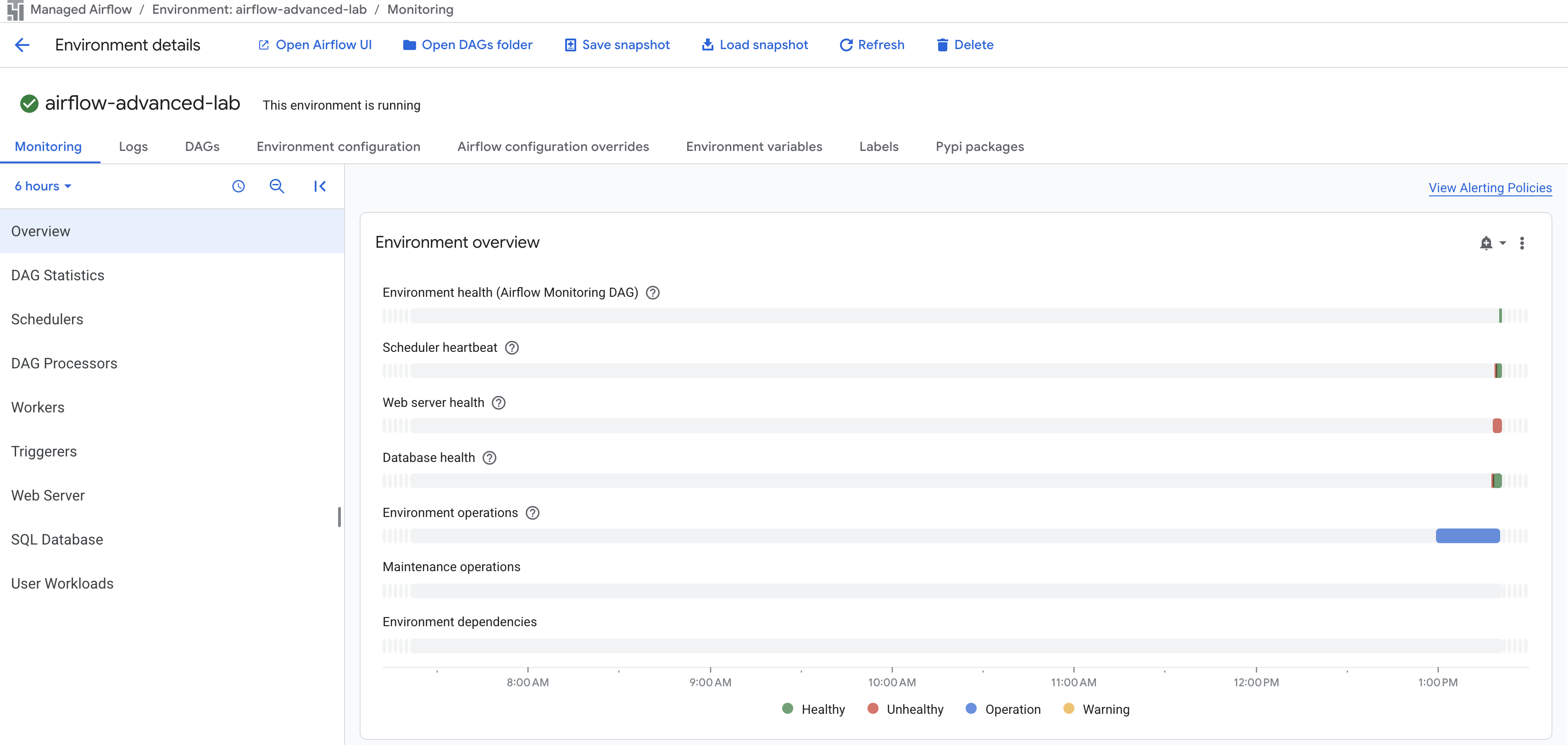Screen dimensions: 1568x745
Task: Open Airflow UI in a new window
Action: tap(314, 44)
